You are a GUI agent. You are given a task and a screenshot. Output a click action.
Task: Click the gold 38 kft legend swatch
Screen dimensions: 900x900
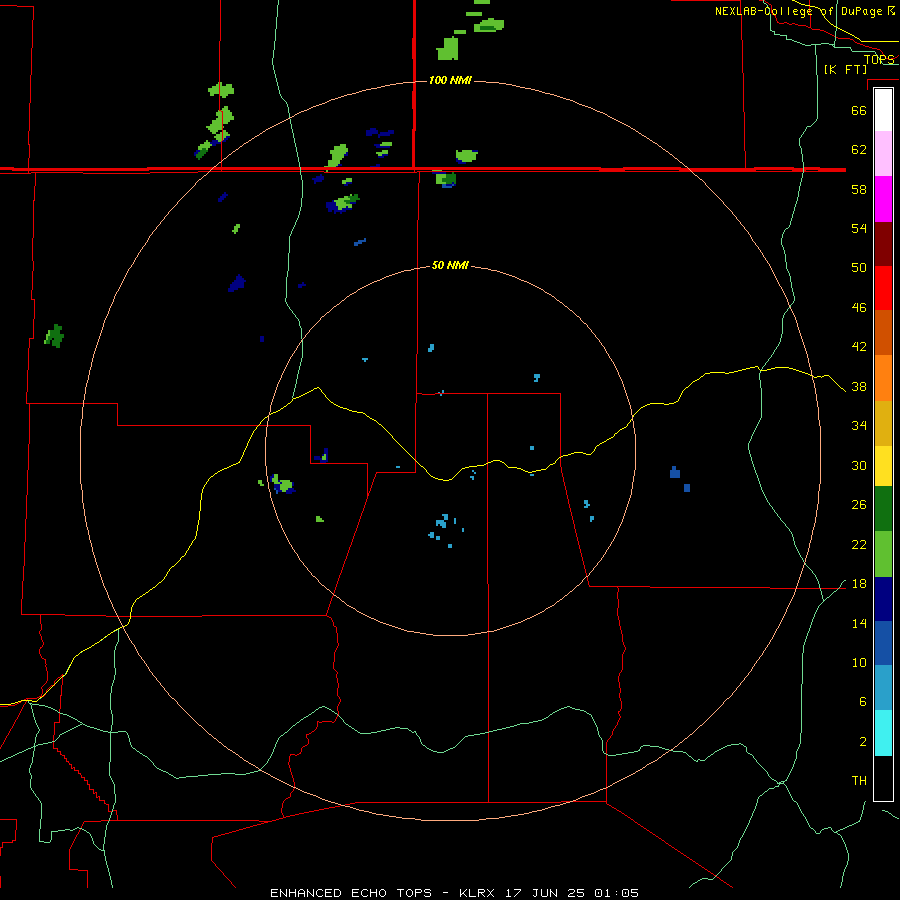(x=883, y=423)
